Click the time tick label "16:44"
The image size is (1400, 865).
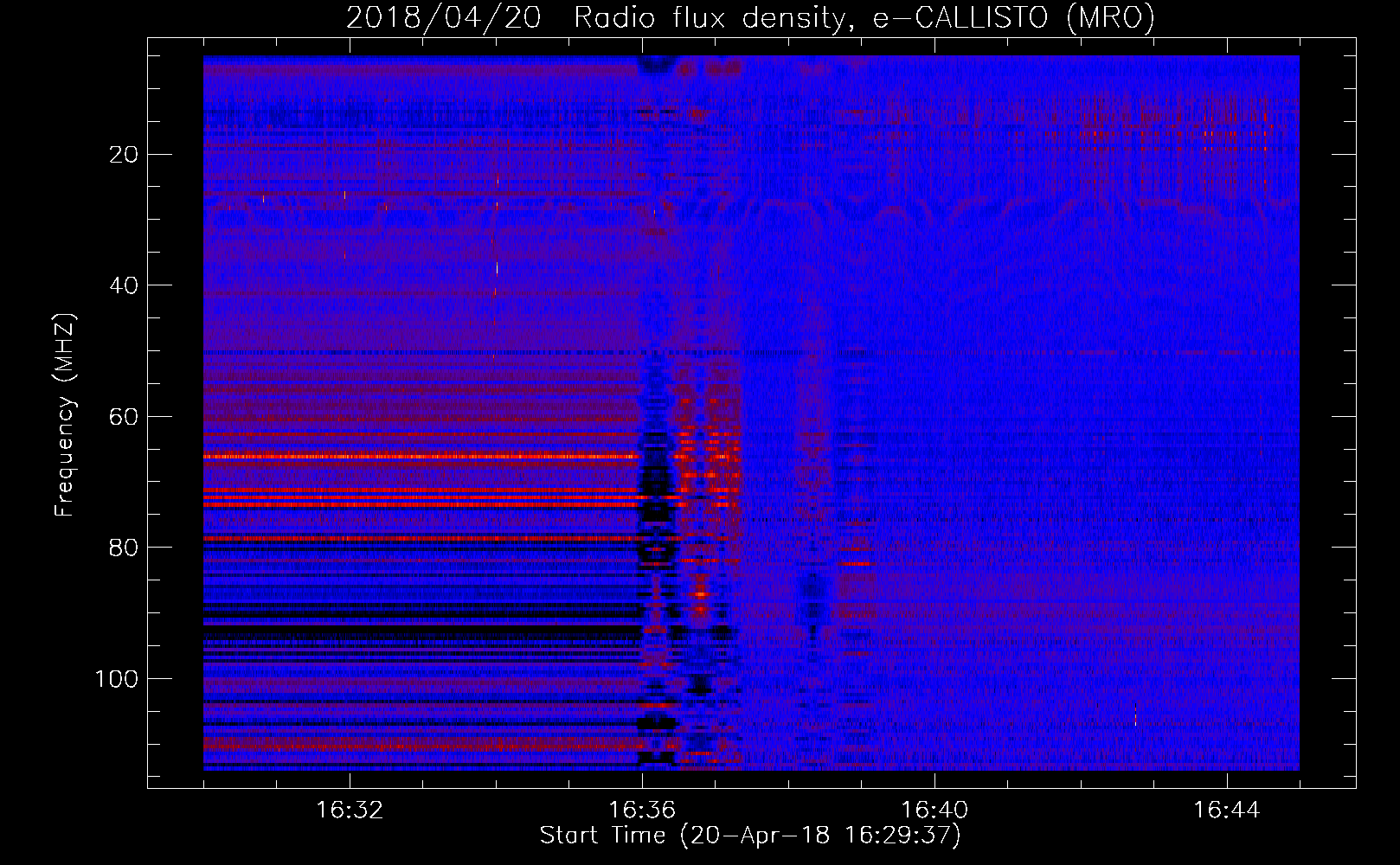click(1227, 811)
